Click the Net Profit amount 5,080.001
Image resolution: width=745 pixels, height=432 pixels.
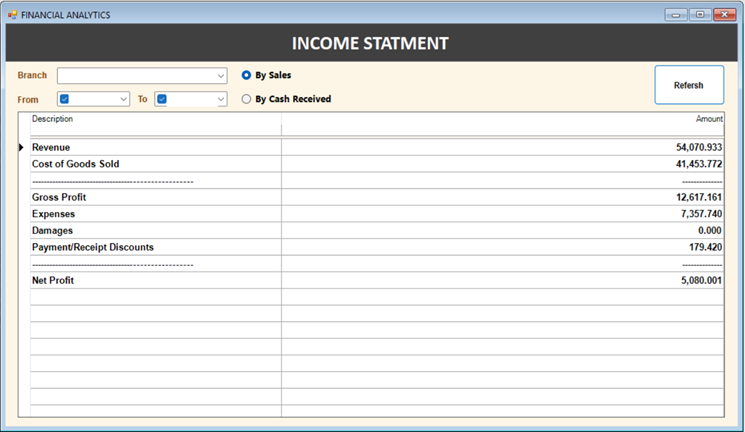pyautogui.click(x=701, y=280)
